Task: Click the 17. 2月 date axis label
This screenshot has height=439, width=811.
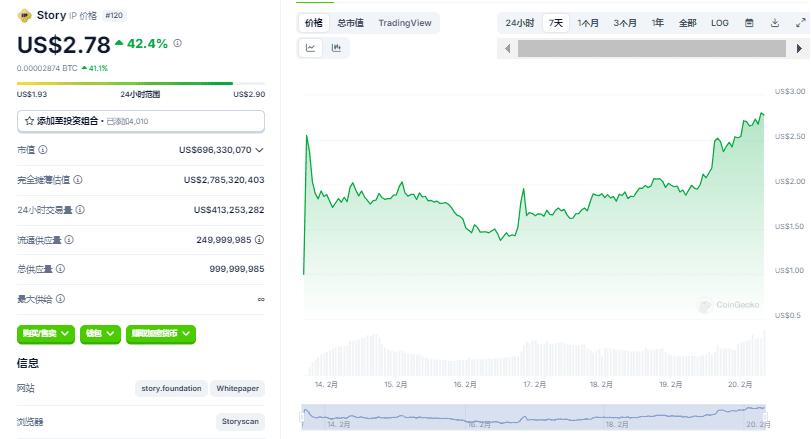Action: (x=534, y=384)
